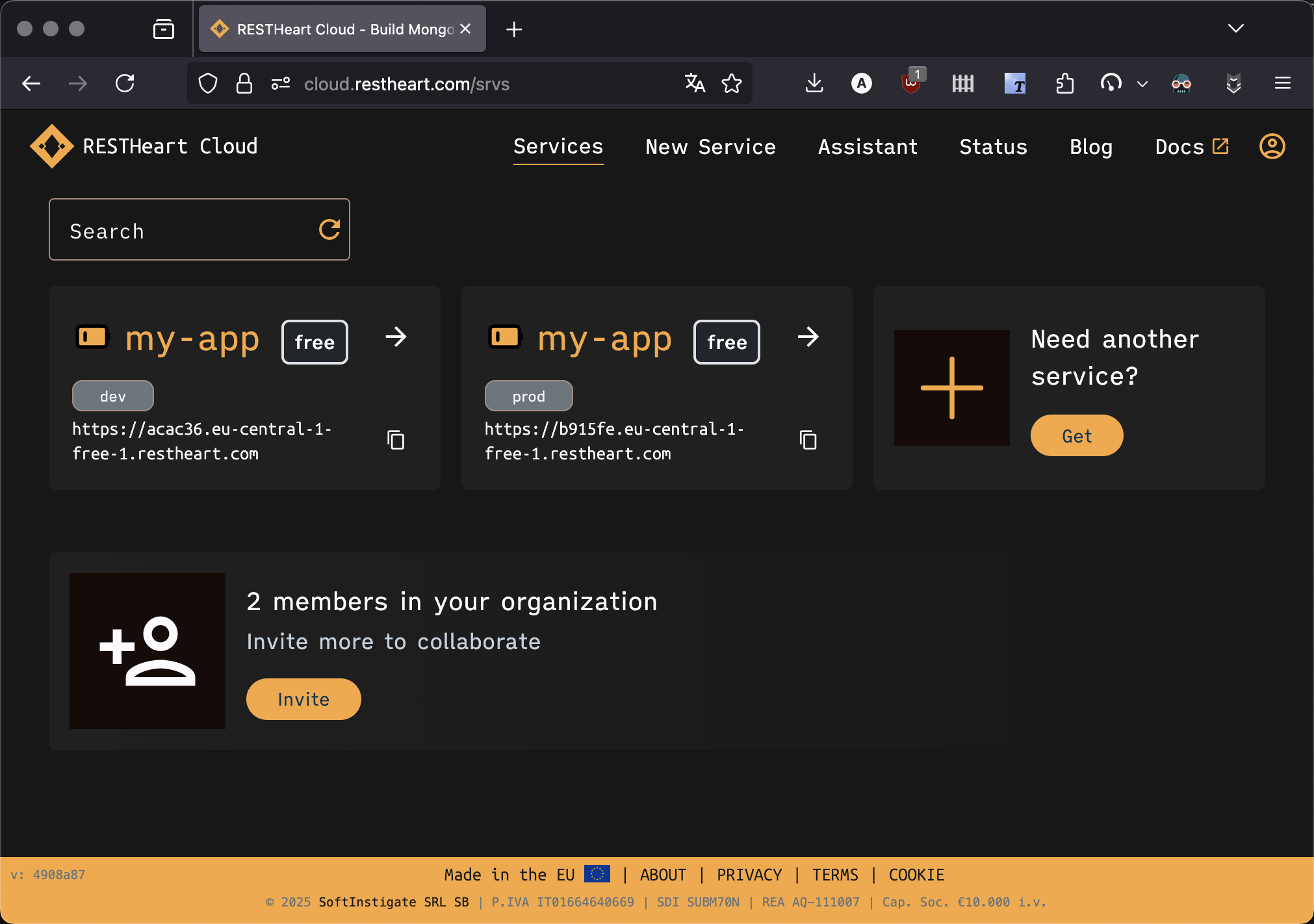Open the user account icon
1314x924 pixels.
(1272, 147)
